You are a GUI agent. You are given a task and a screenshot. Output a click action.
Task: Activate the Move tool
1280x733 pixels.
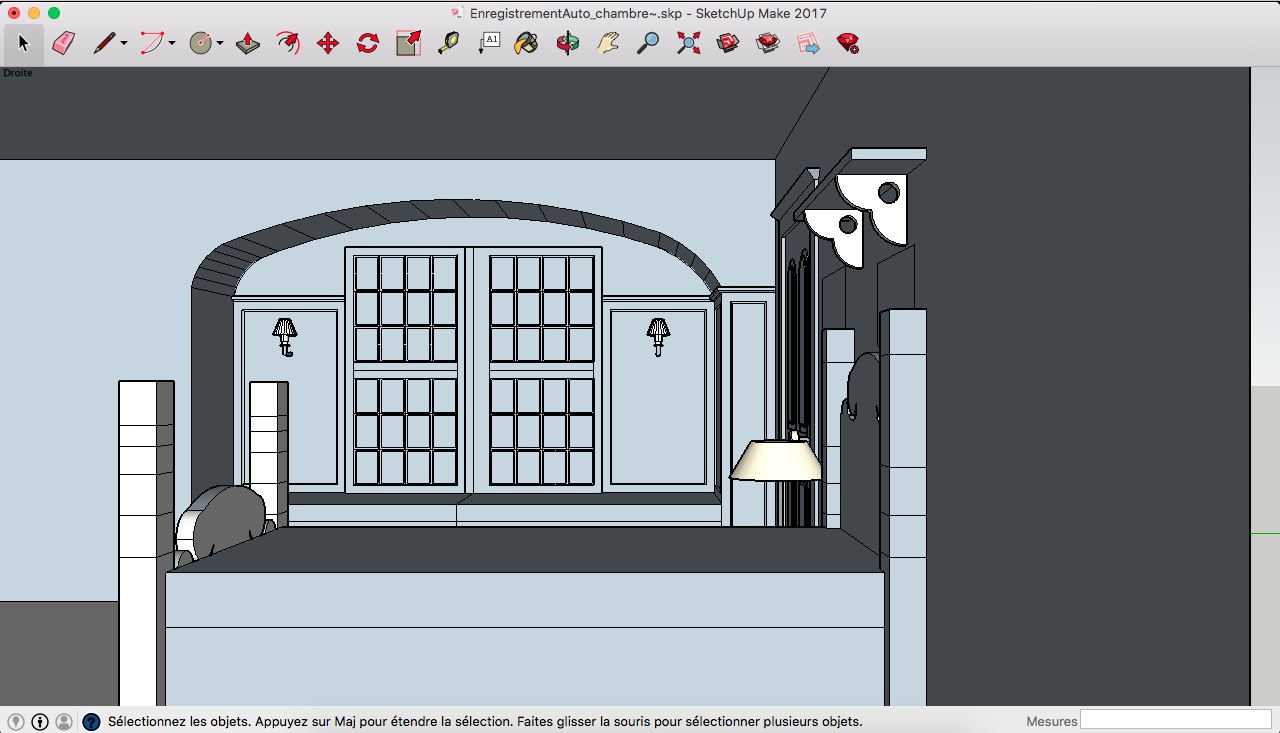pos(328,43)
